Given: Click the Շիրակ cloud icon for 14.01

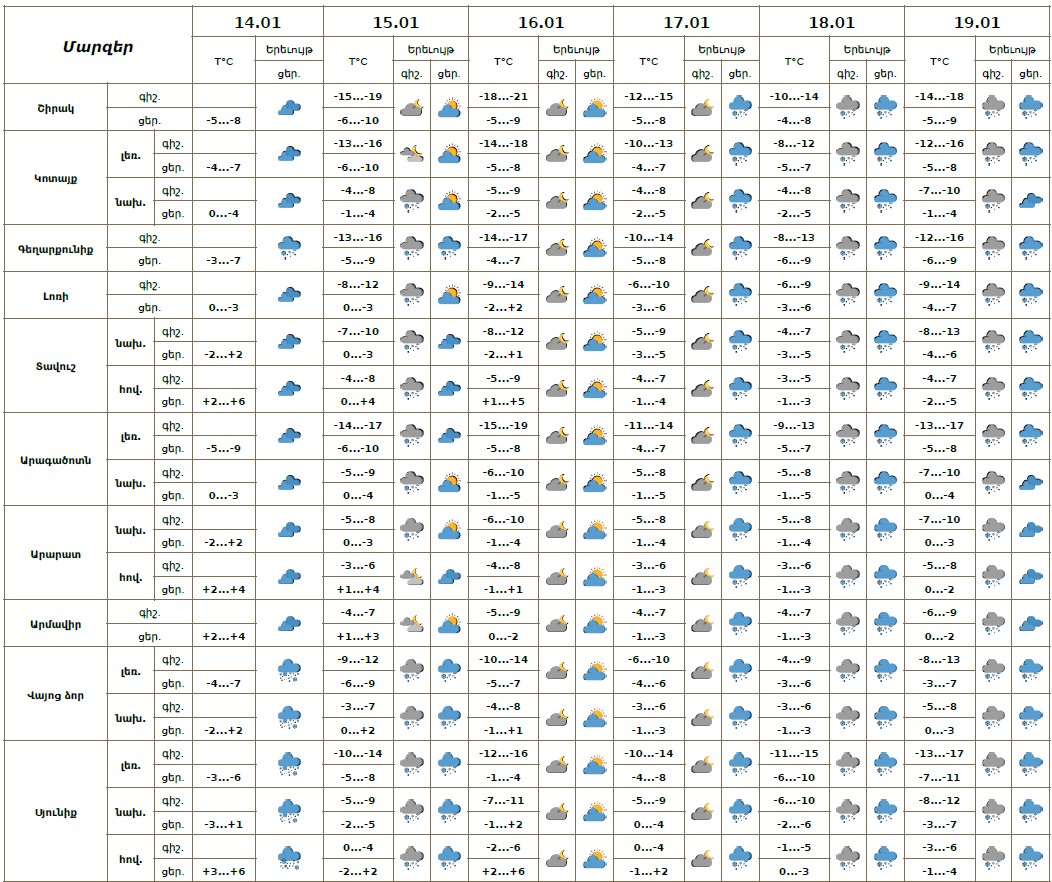Looking at the screenshot, I should tap(290, 107).
